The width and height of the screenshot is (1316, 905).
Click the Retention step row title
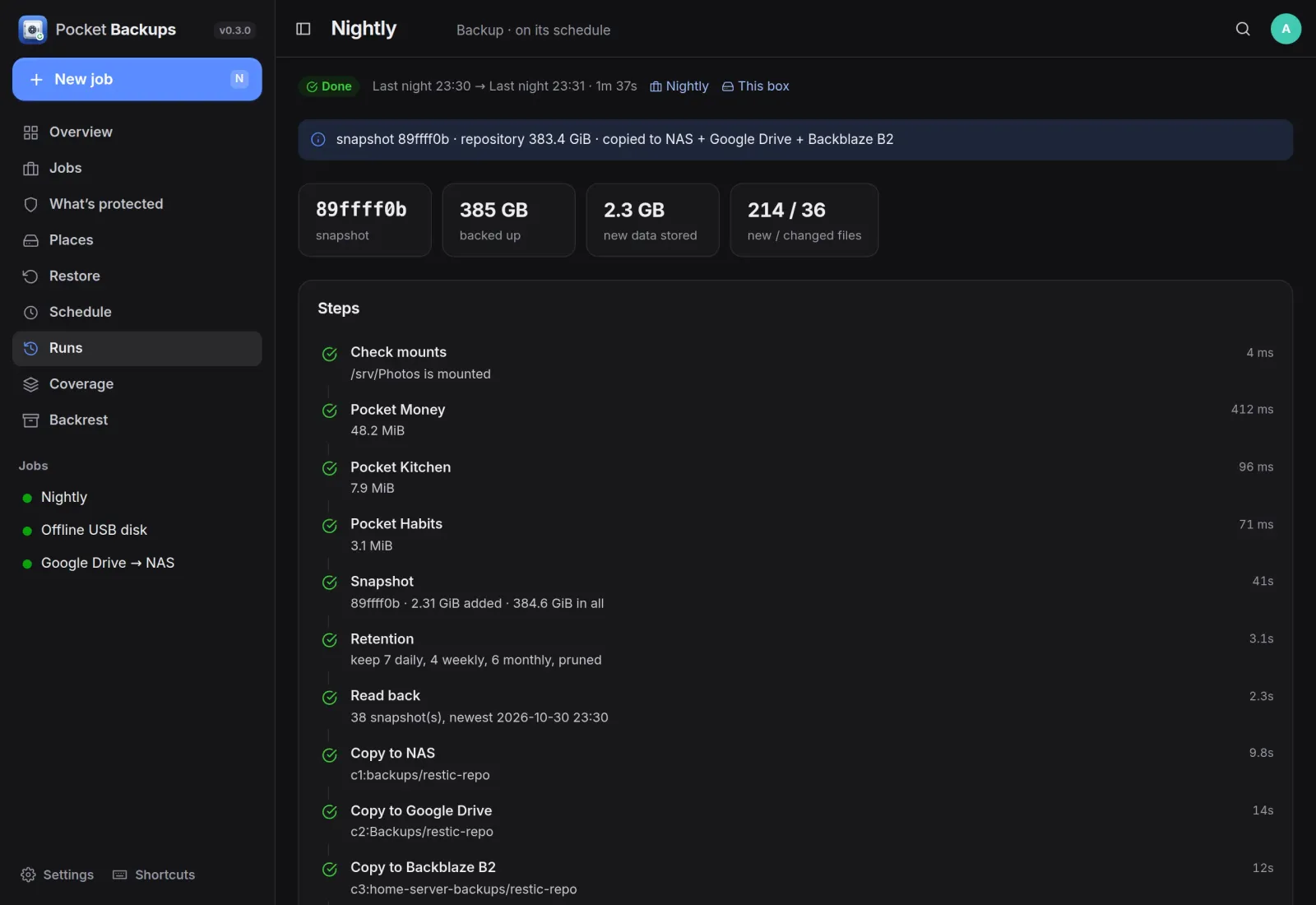coord(382,639)
